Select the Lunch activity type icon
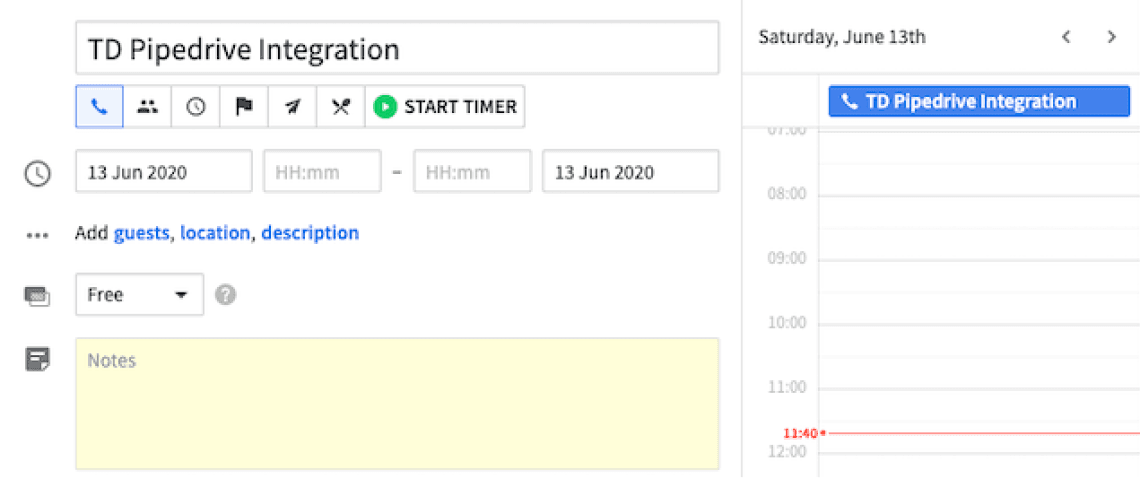The image size is (1140, 478). pos(340,107)
